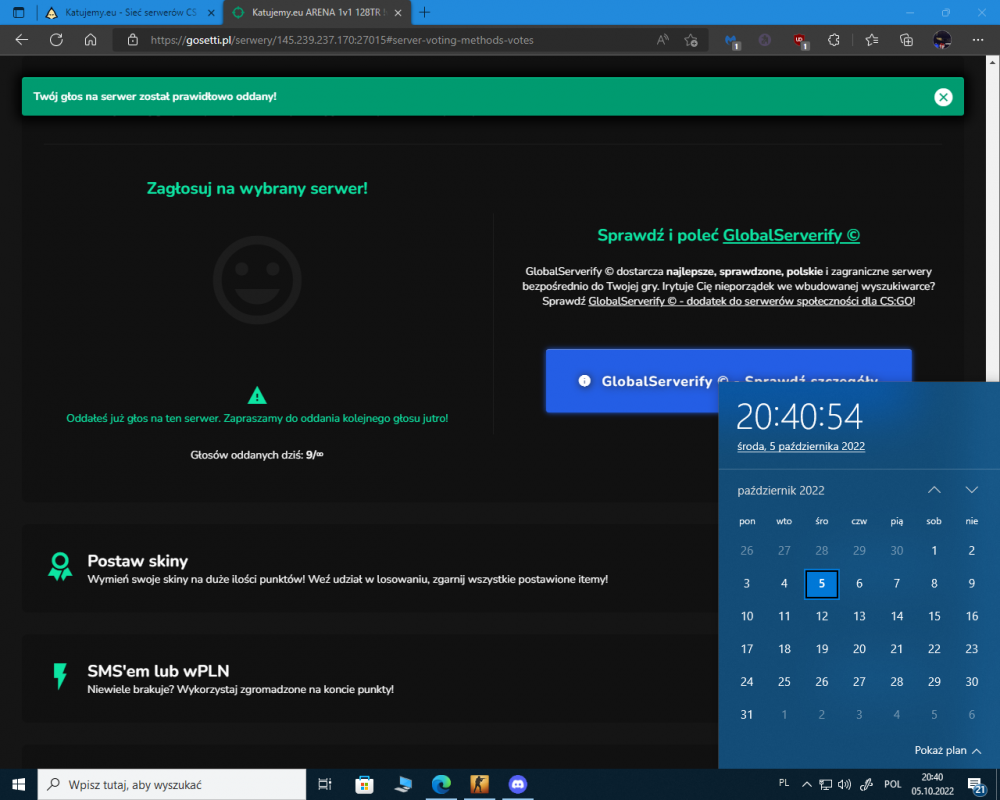The height and width of the screenshot is (800, 1000).
Task: Select October 31 in the calendar
Action: pyautogui.click(x=747, y=715)
